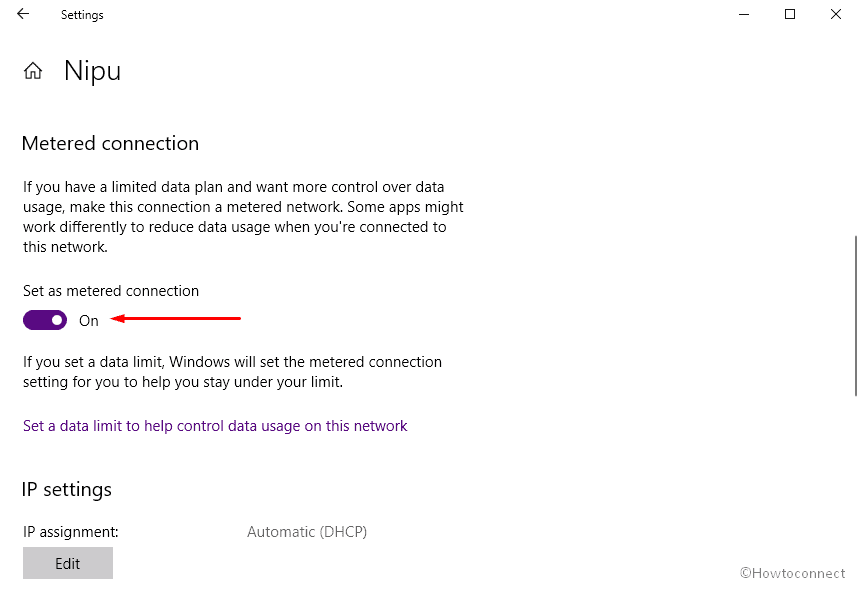Viewport: 858px width, 598px height.
Task: Open Settings home via the house icon
Action: tap(33, 71)
